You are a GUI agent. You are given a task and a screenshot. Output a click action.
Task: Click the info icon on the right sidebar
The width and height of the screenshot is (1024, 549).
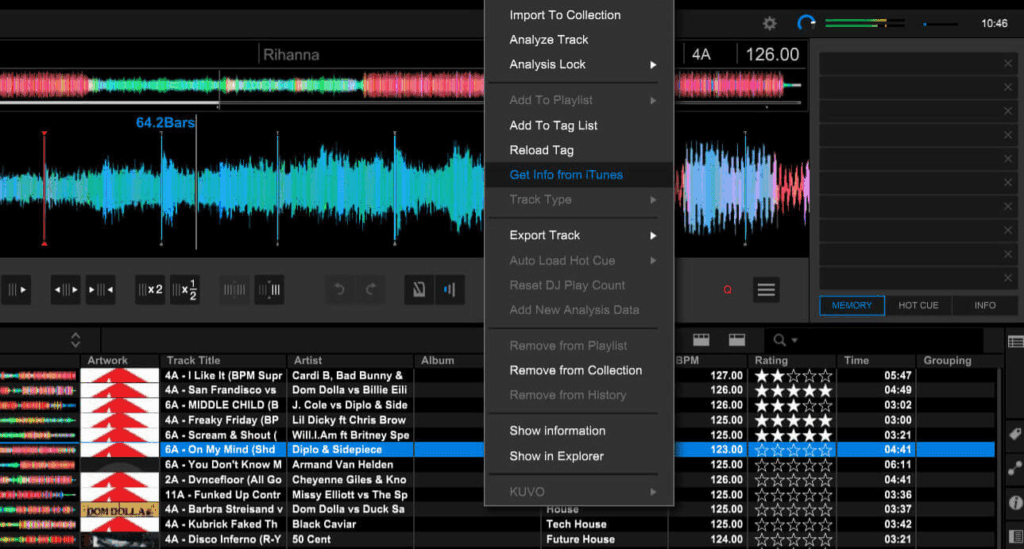[x=1015, y=503]
